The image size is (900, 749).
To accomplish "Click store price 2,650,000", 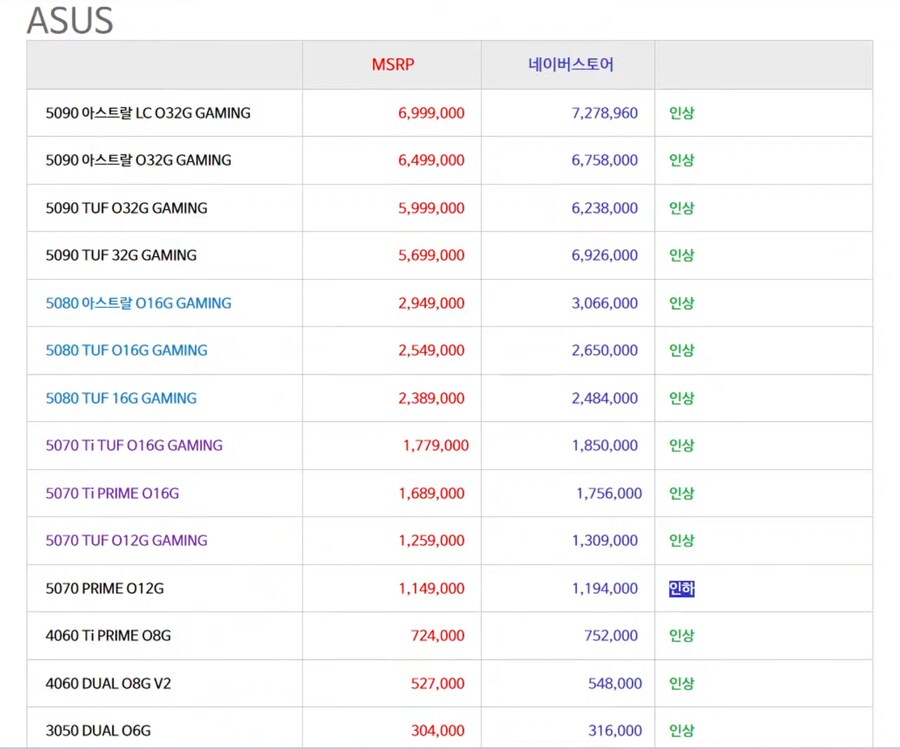I will point(604,350).
